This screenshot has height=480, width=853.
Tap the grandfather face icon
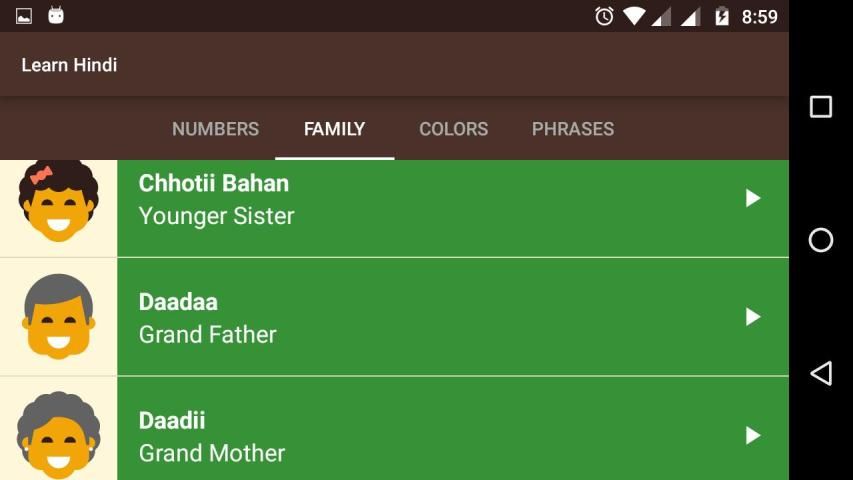(x=58, y=317)
